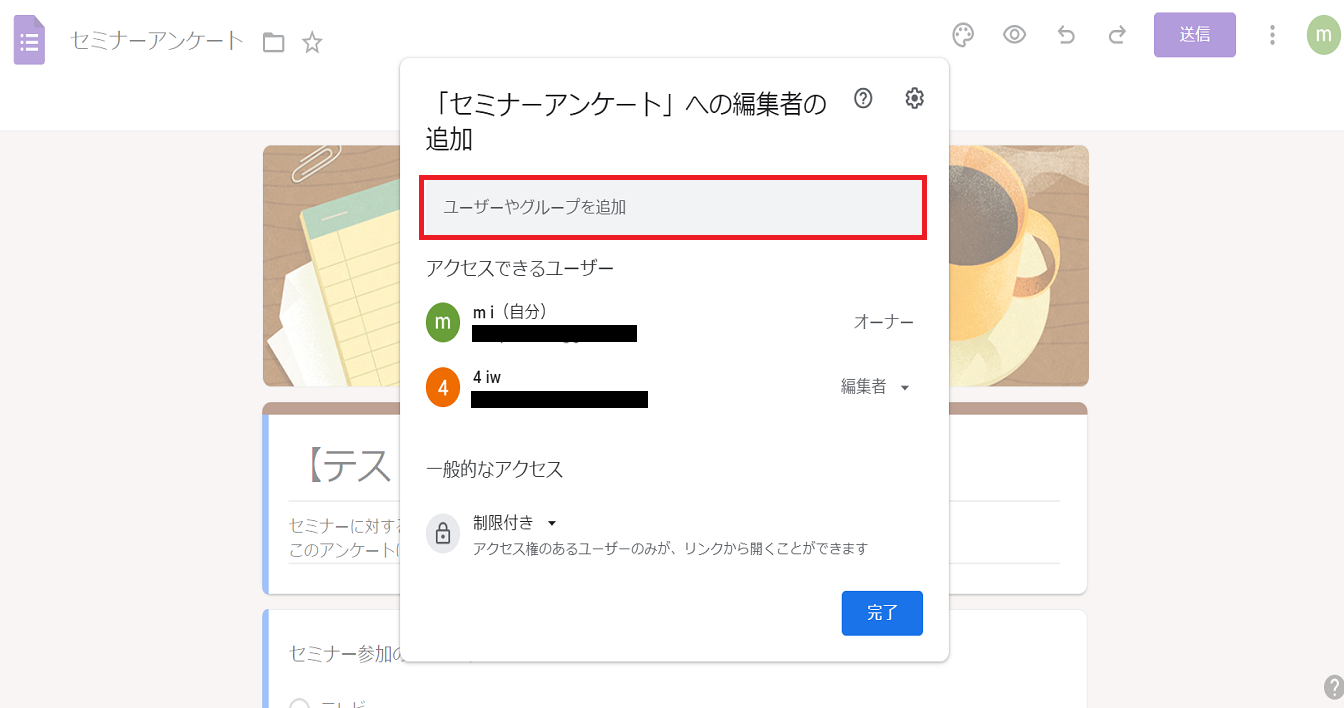Click the 送信 send button
Screen dimensions: 1344x708
tap(1194, 35)
